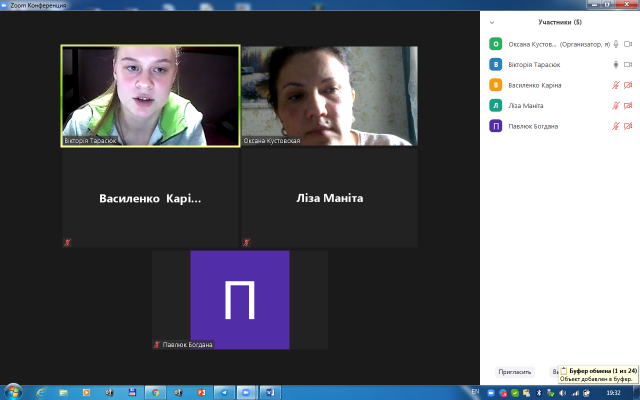Toggle video camera for Оксана Кустов in list
Screen dimensions: 640x400
(x=628, y=44)
